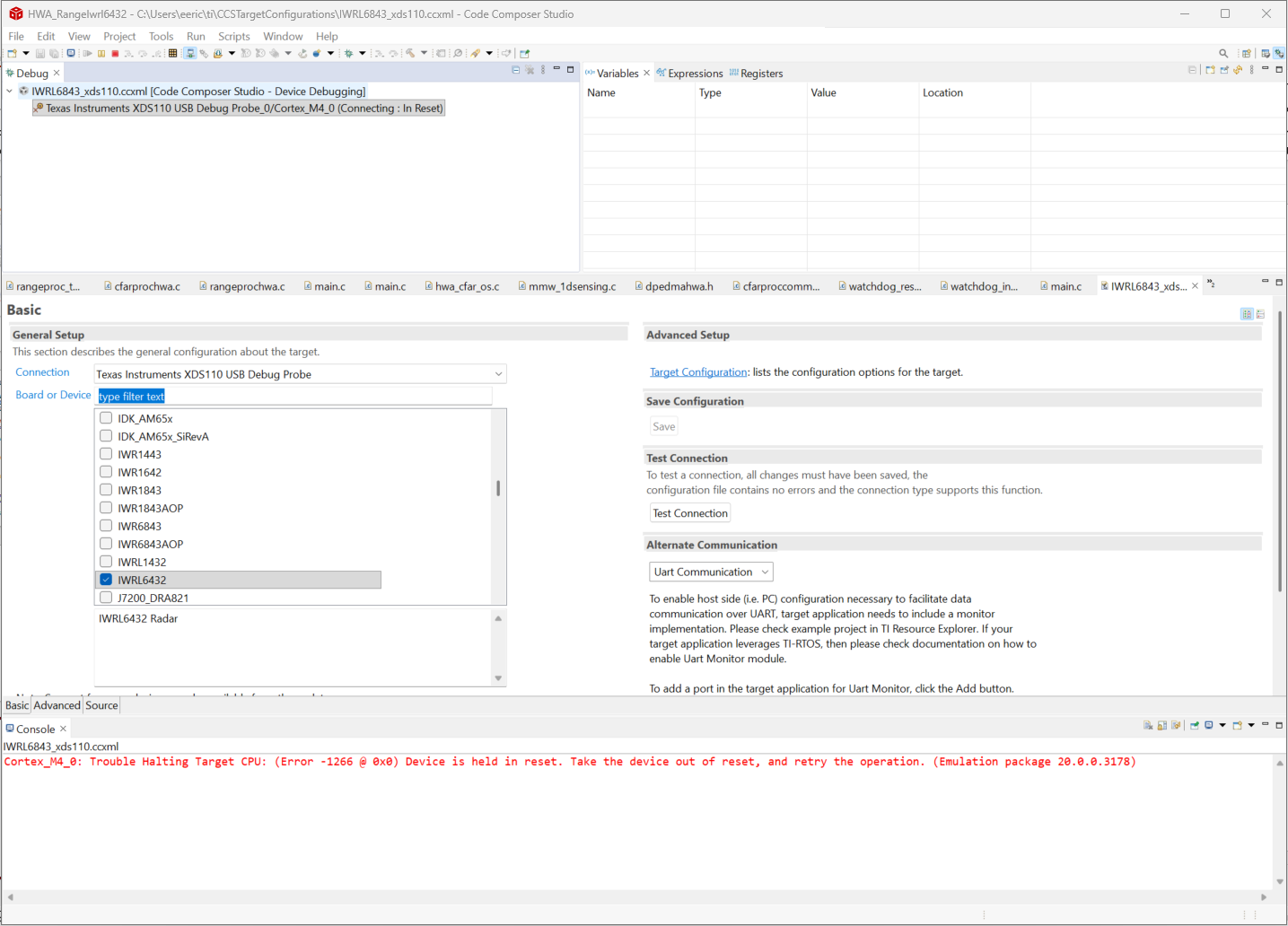Switch to the Expressions tab
1288x926 pixels.
click(x=689, y=74)
